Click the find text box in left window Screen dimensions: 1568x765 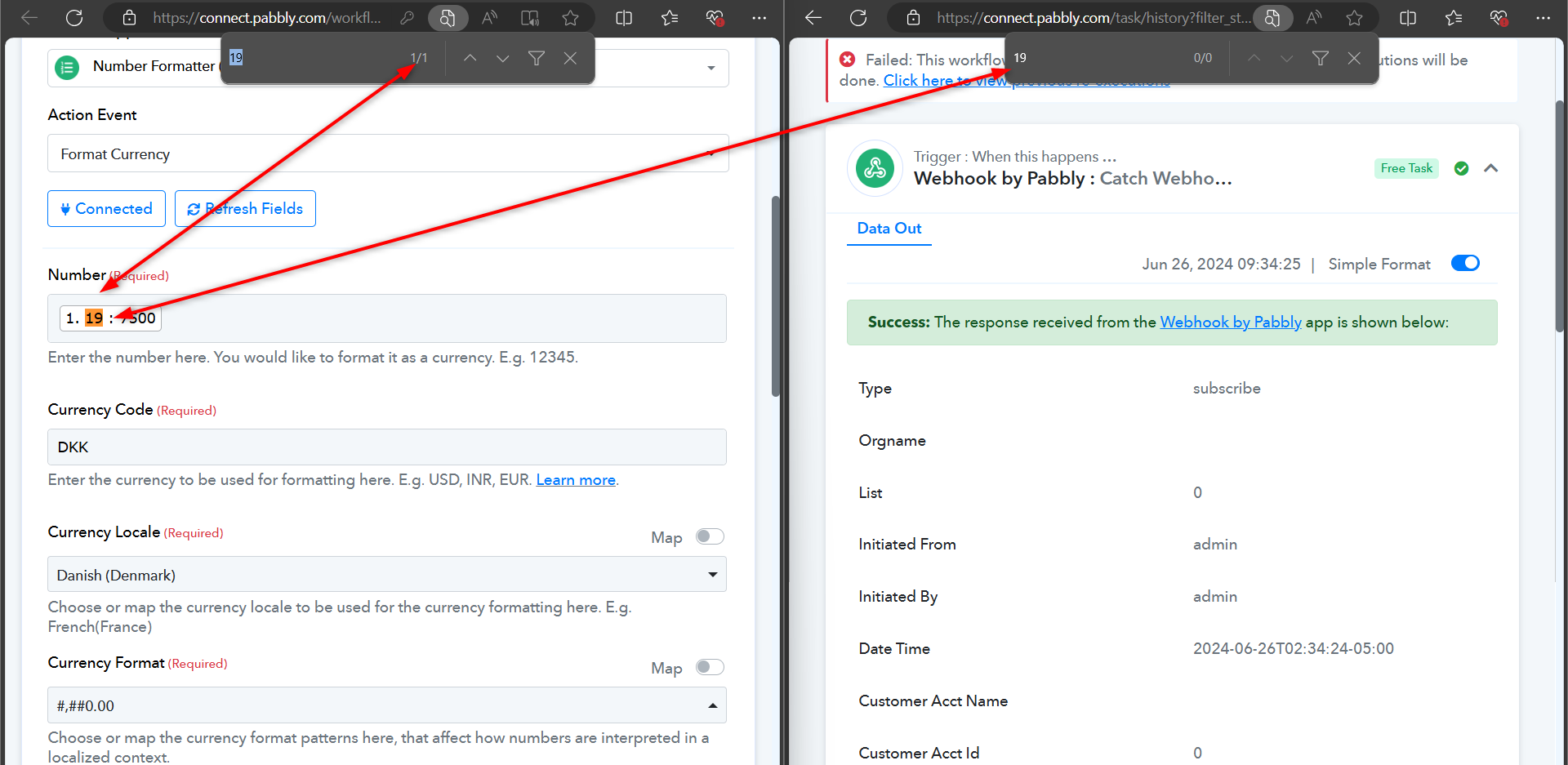click(x=314, y=58)
